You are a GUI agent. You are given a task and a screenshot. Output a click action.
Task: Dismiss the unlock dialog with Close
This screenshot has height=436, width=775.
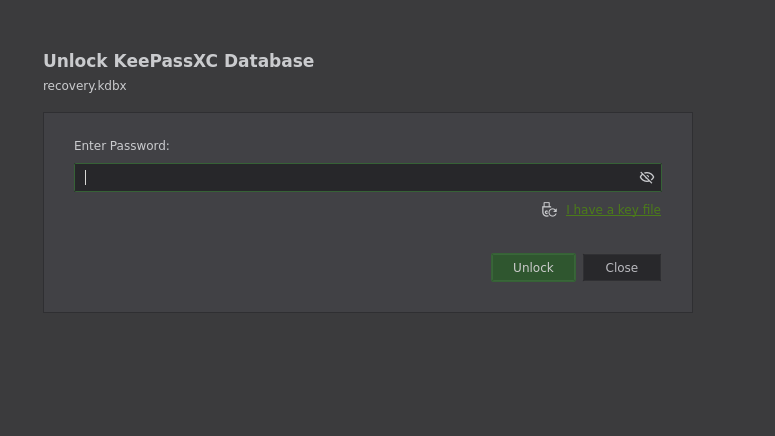click(x=621, y=268)
